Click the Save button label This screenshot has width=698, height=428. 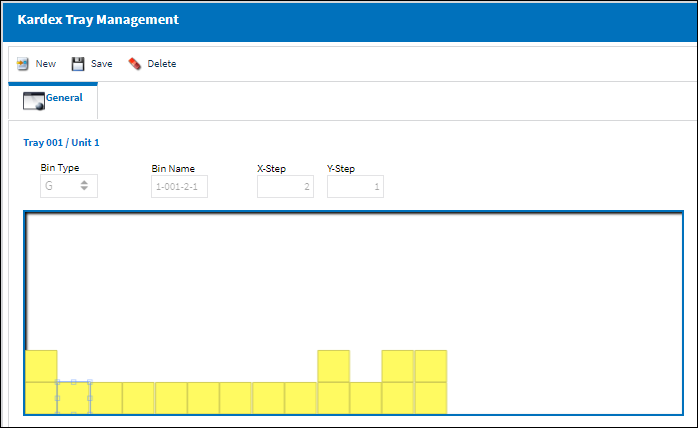point(101,64)
